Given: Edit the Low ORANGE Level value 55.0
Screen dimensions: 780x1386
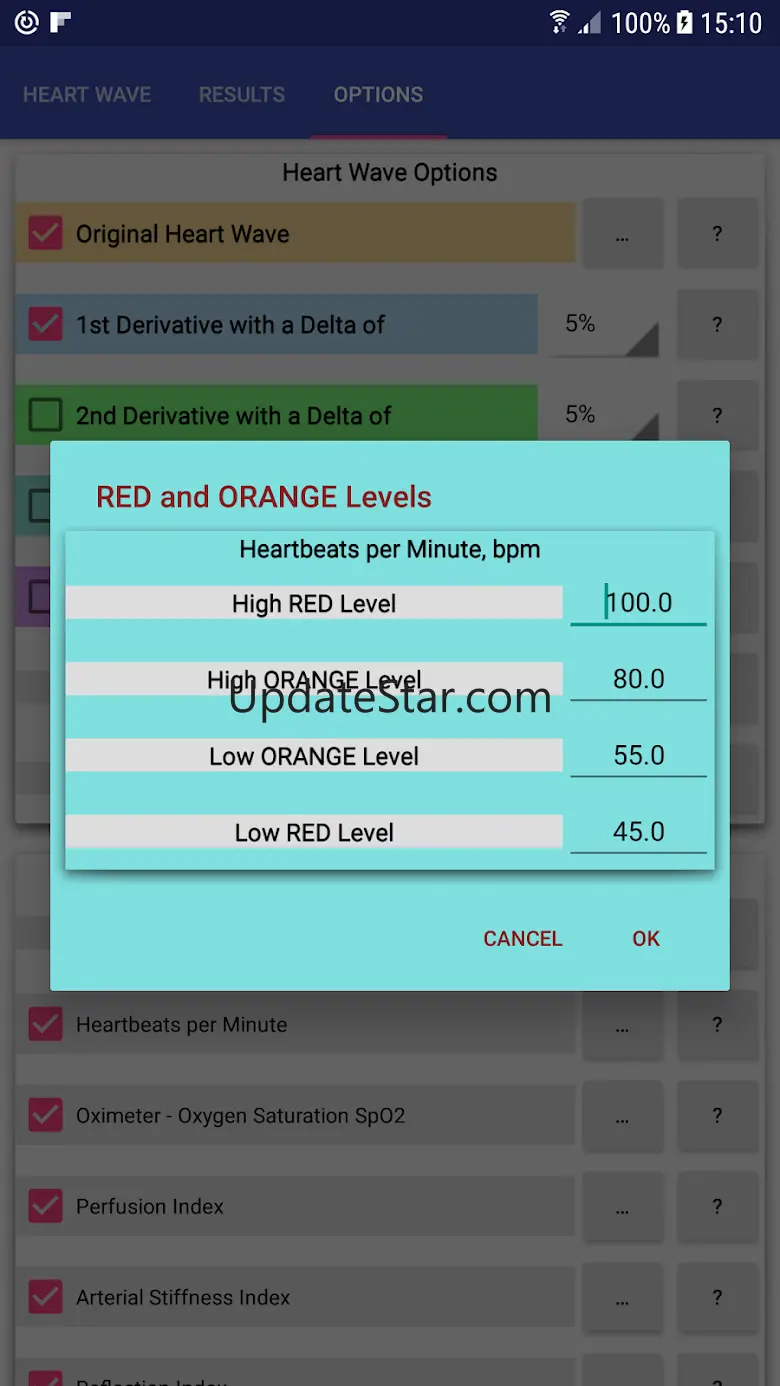Looking at the screenshot, I should point(638,755).
